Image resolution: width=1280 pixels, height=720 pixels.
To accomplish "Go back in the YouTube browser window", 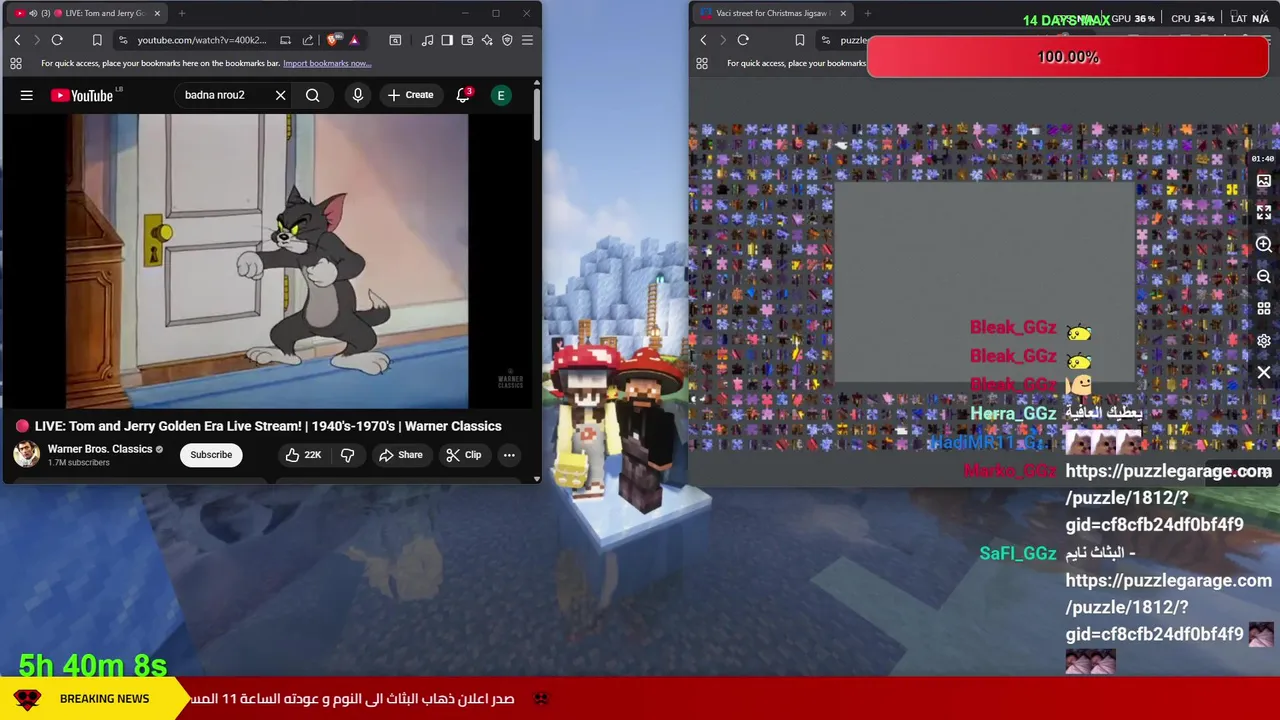I will click(17, 40).
